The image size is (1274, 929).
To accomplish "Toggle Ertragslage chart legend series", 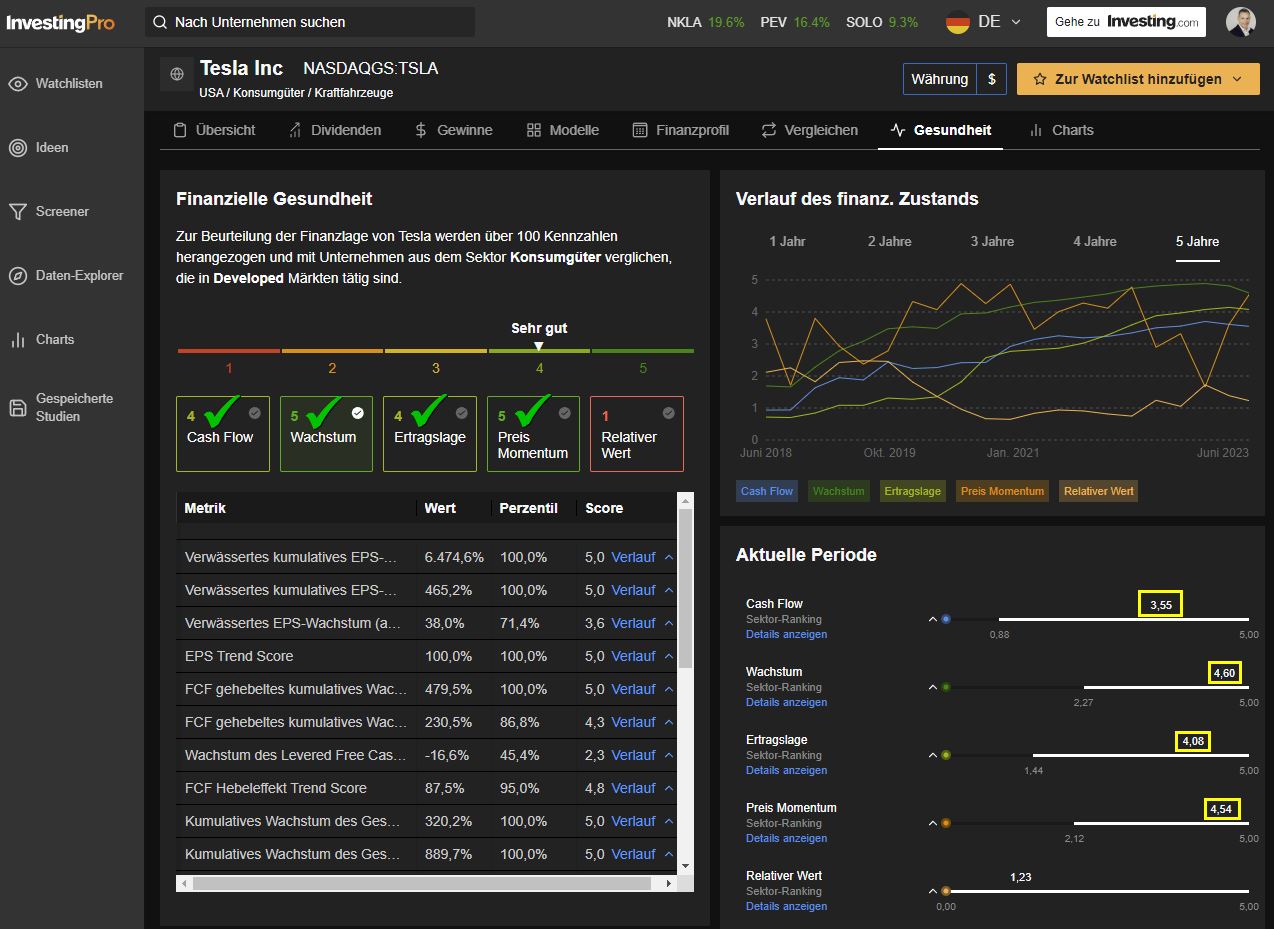I will click(912, 491).
